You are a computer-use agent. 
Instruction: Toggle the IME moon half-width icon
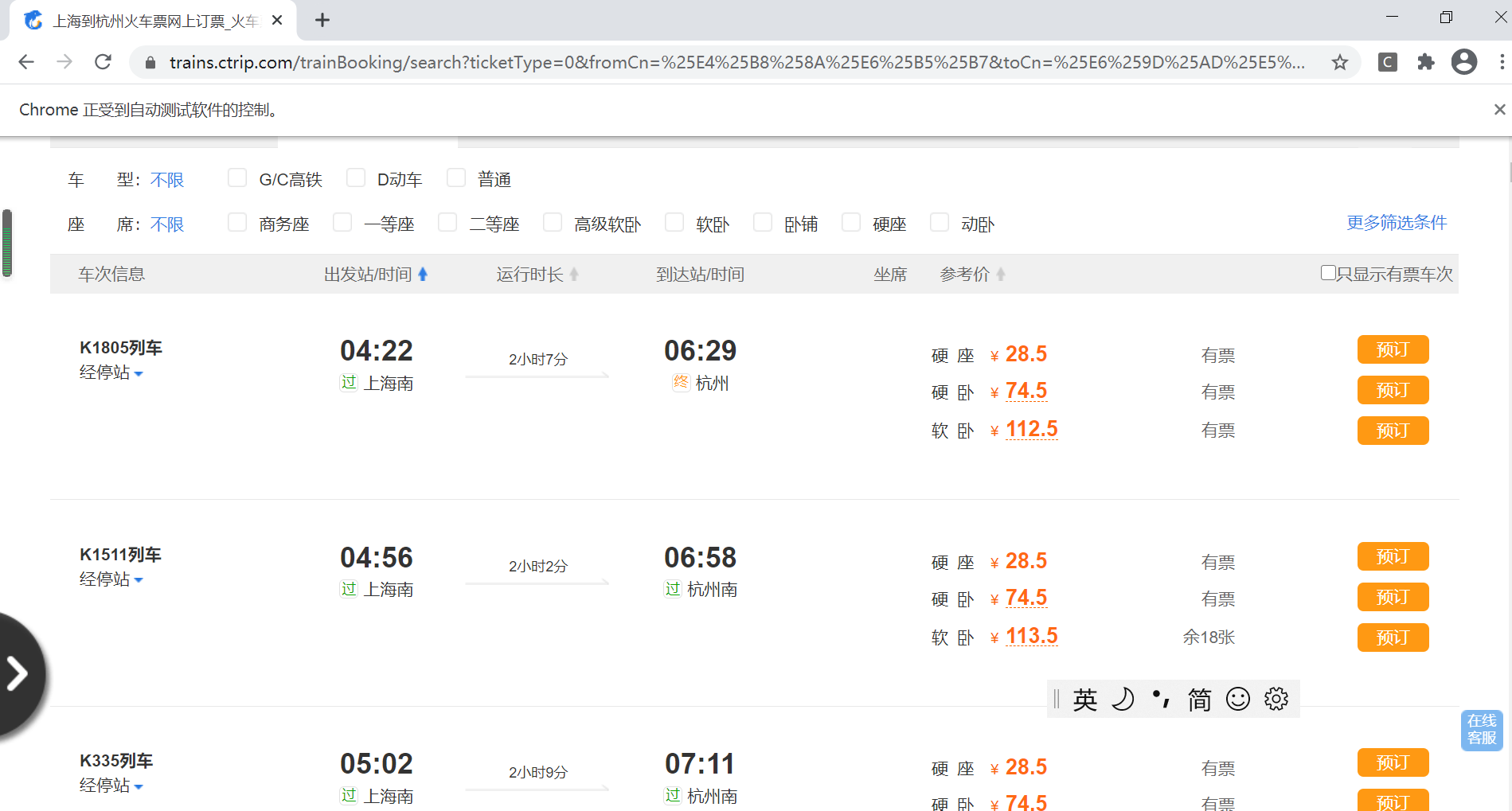click(x=1123, y=699)
